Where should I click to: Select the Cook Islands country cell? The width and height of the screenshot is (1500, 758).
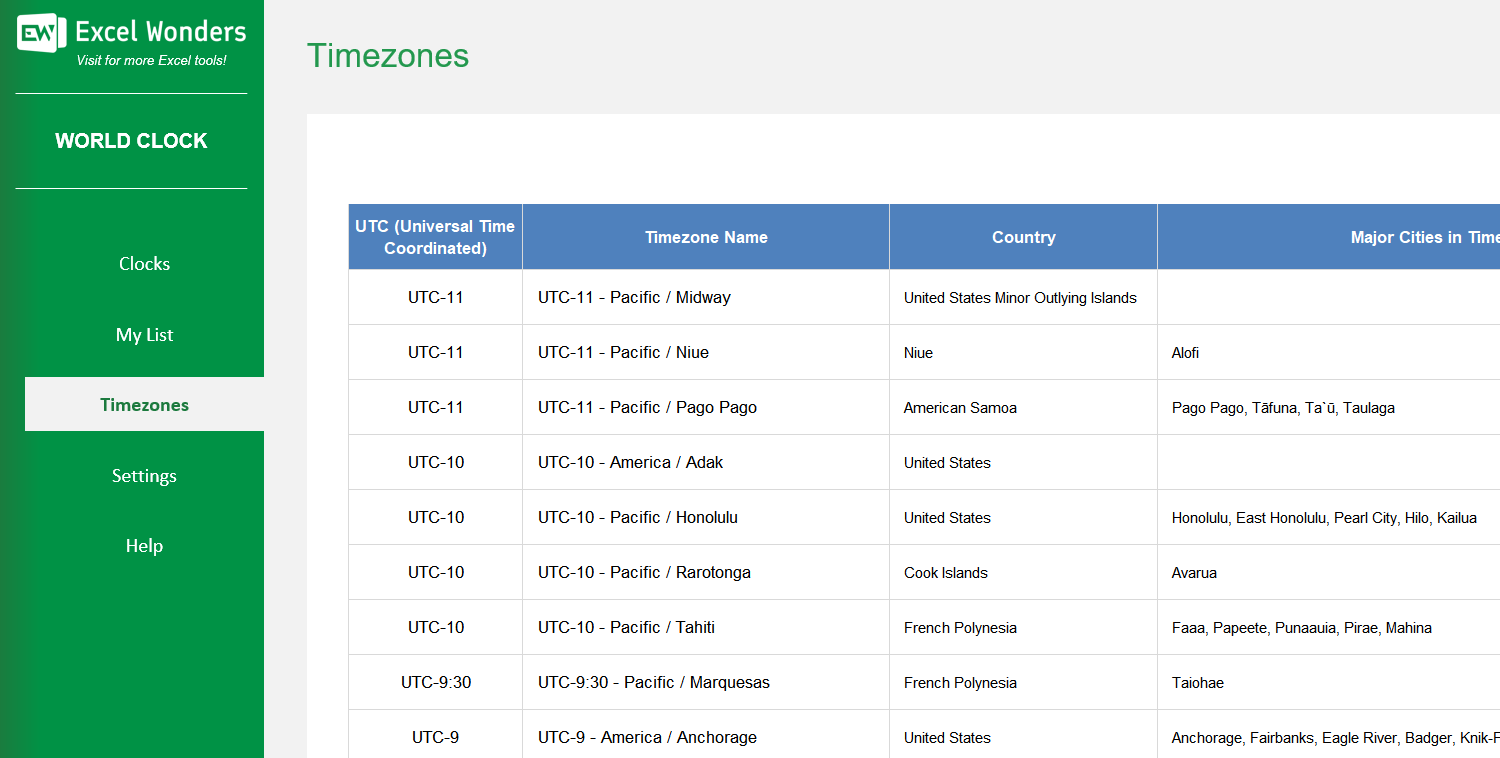[x=945, y=573]
